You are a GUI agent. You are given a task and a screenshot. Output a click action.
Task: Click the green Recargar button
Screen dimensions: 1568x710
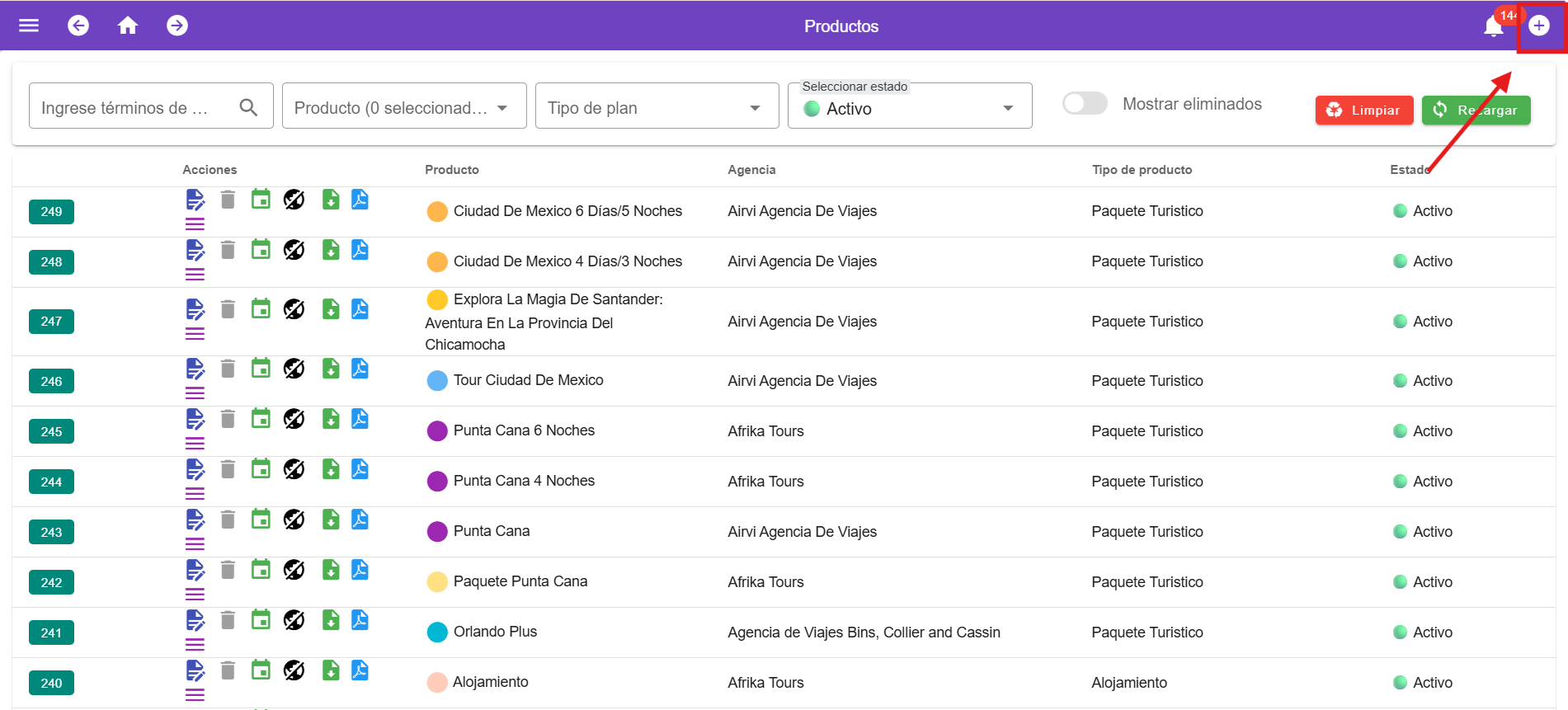click(1476, 110)
